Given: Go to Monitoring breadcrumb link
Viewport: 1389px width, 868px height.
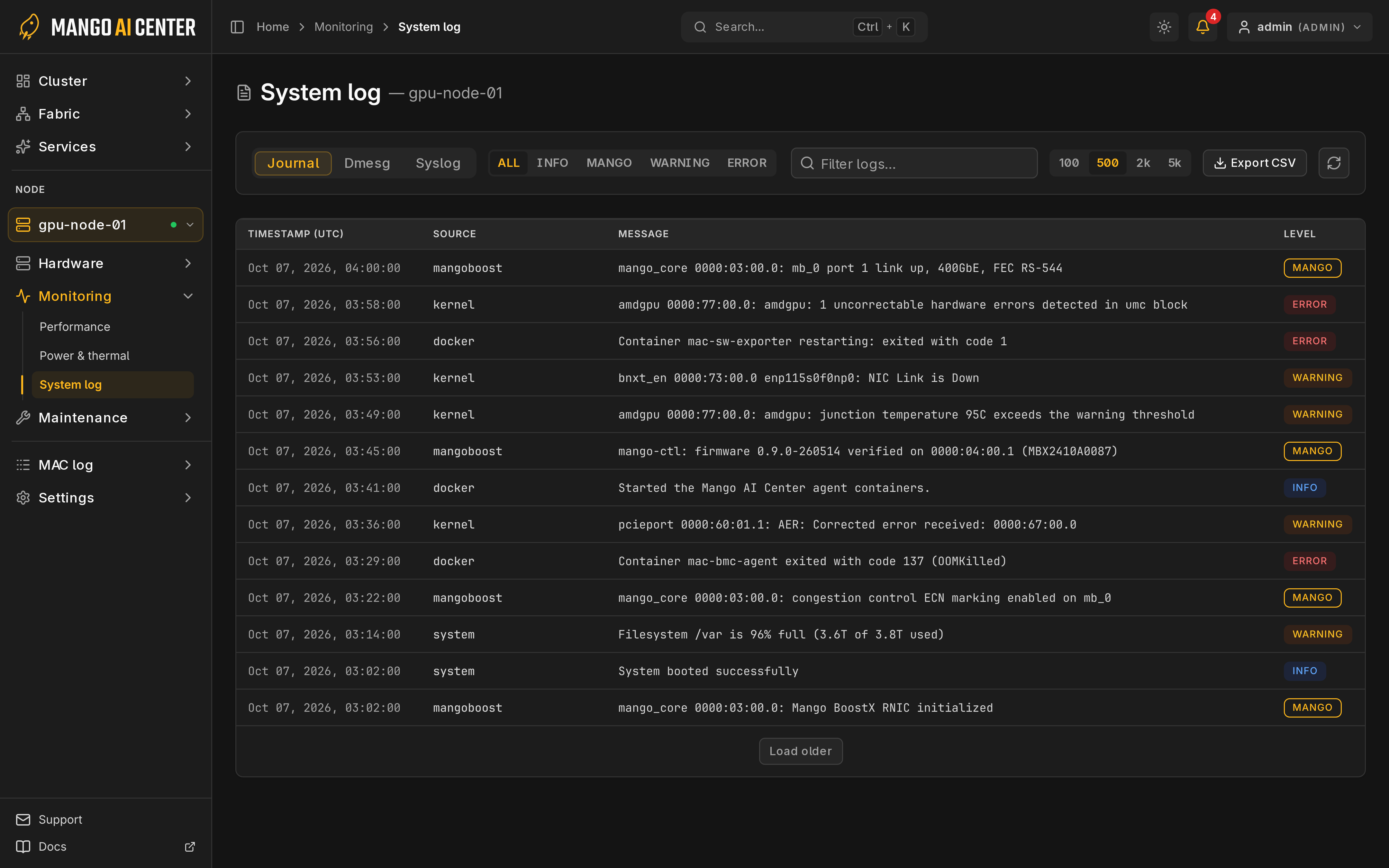Looking at the screenshot, I should [x=343, y=27].
